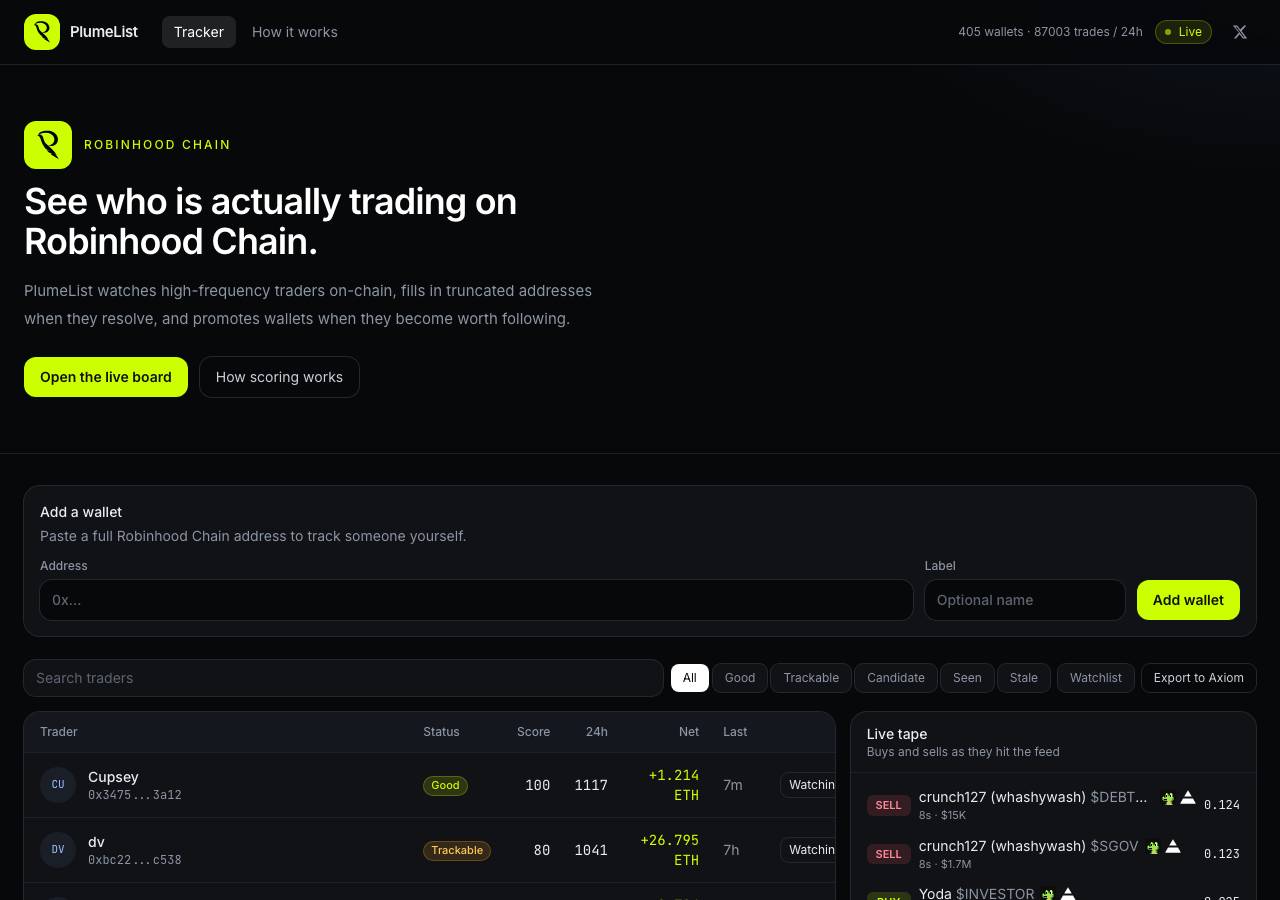Sort by the Last column header
Viewport: 1280px width, 900px height.
point(735,732)
